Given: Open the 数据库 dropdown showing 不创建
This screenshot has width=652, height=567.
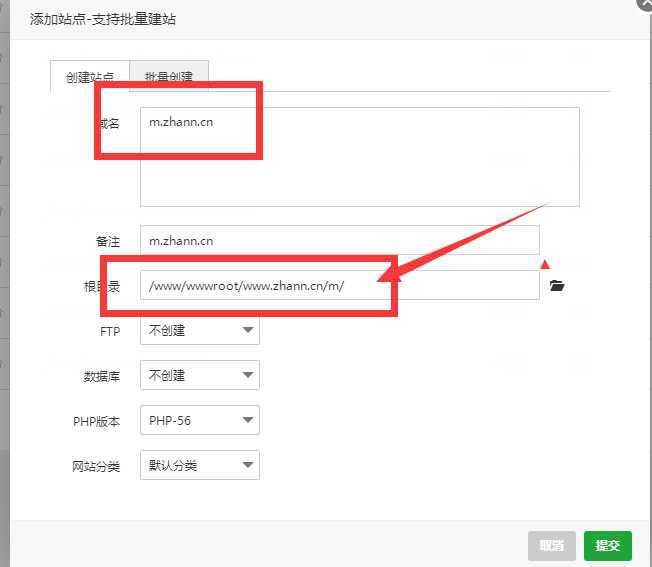Looking at the screenshot, I should (200, 375).
